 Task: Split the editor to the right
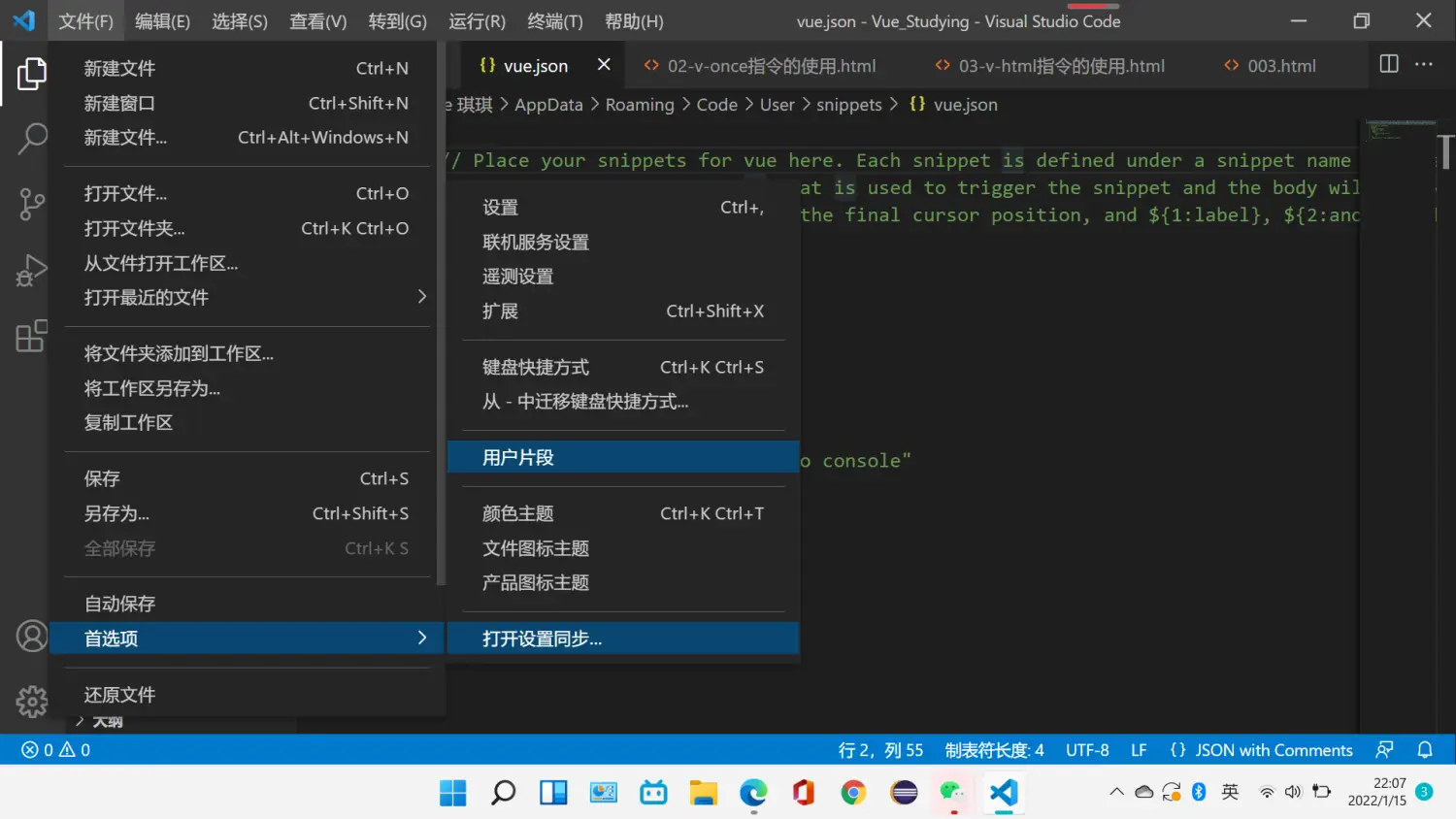click(1389, 64)
